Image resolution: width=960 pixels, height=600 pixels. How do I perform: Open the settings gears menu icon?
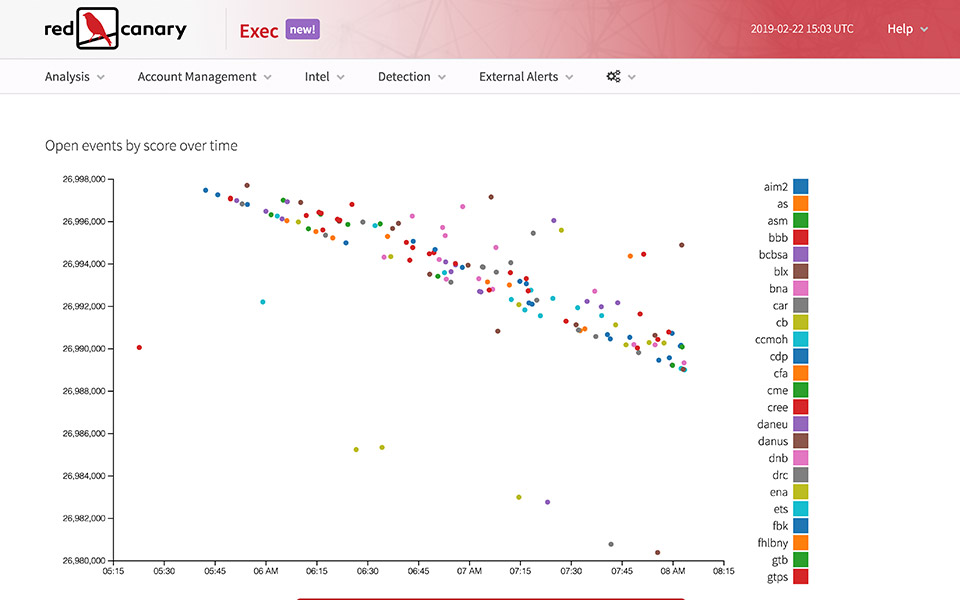tap(620, 77)
